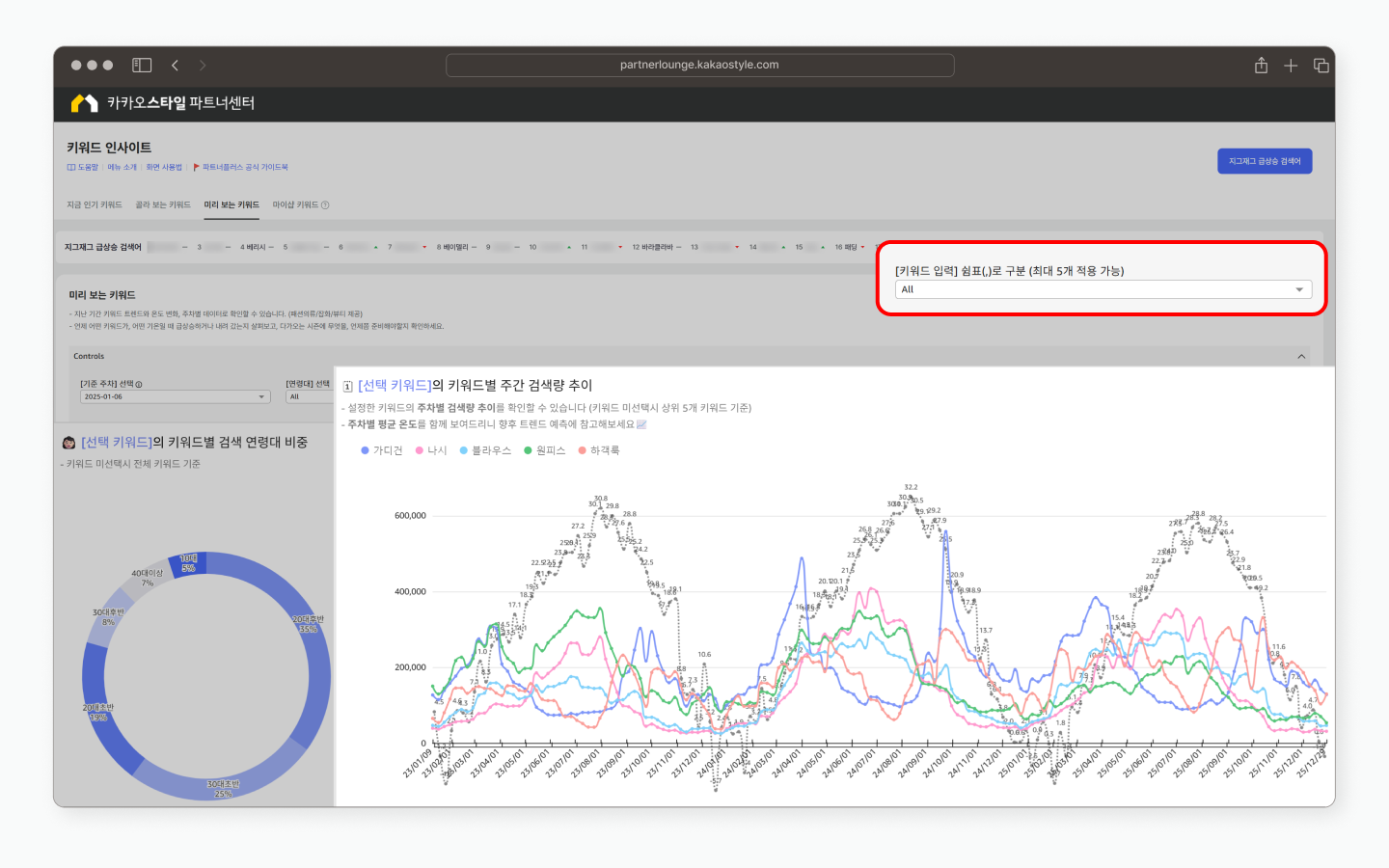
Task: Click the 지그재그 급상승 검색어 button
Action: point(1264,161)
